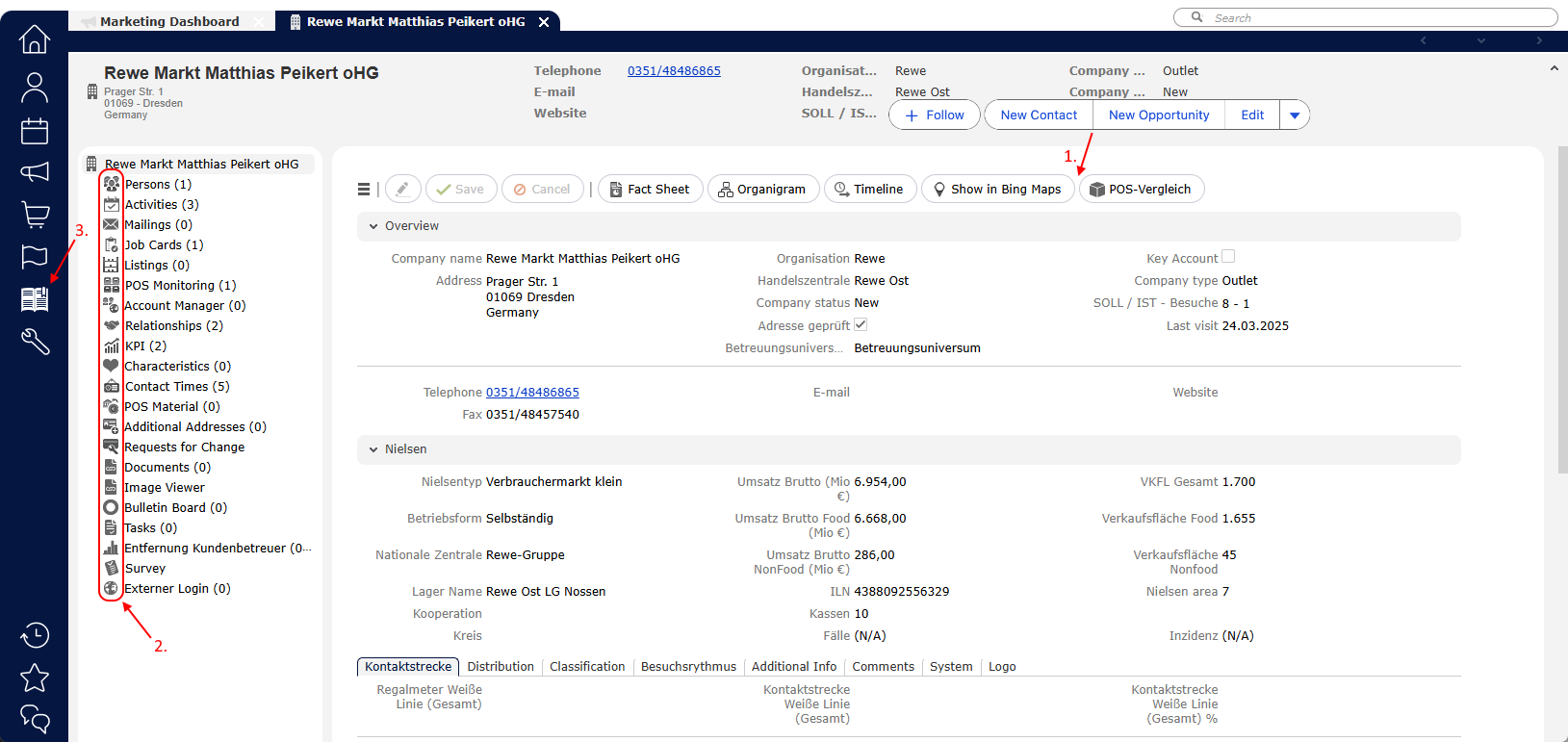The width and height of the screenshot is (1568, 742).
Task: Click the megaphone marketing icon
Action: click(35, 172)
